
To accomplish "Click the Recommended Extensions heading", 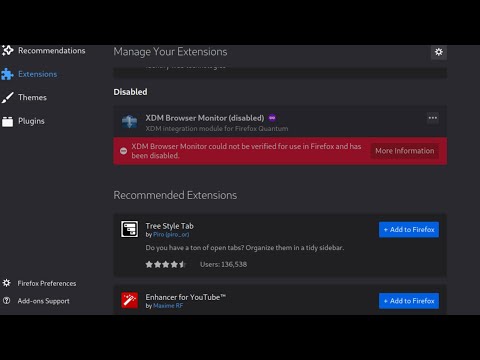I will (175, 195).
